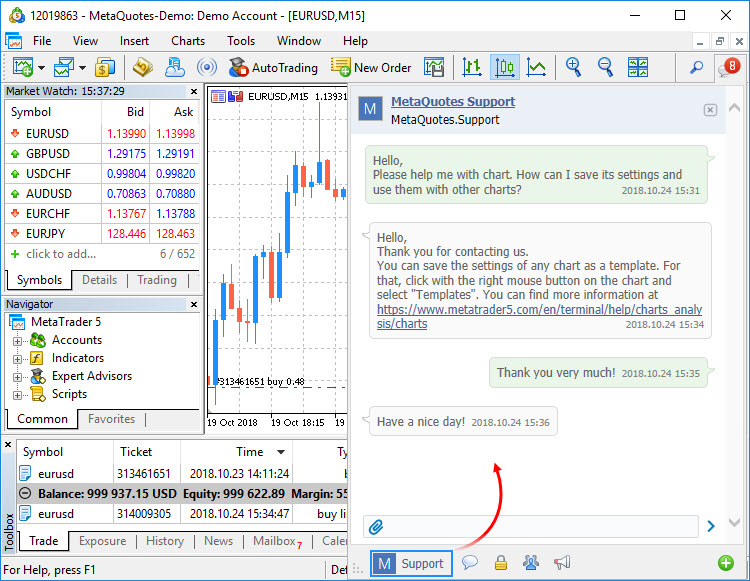Open the Insert menu

coord(134,41)
